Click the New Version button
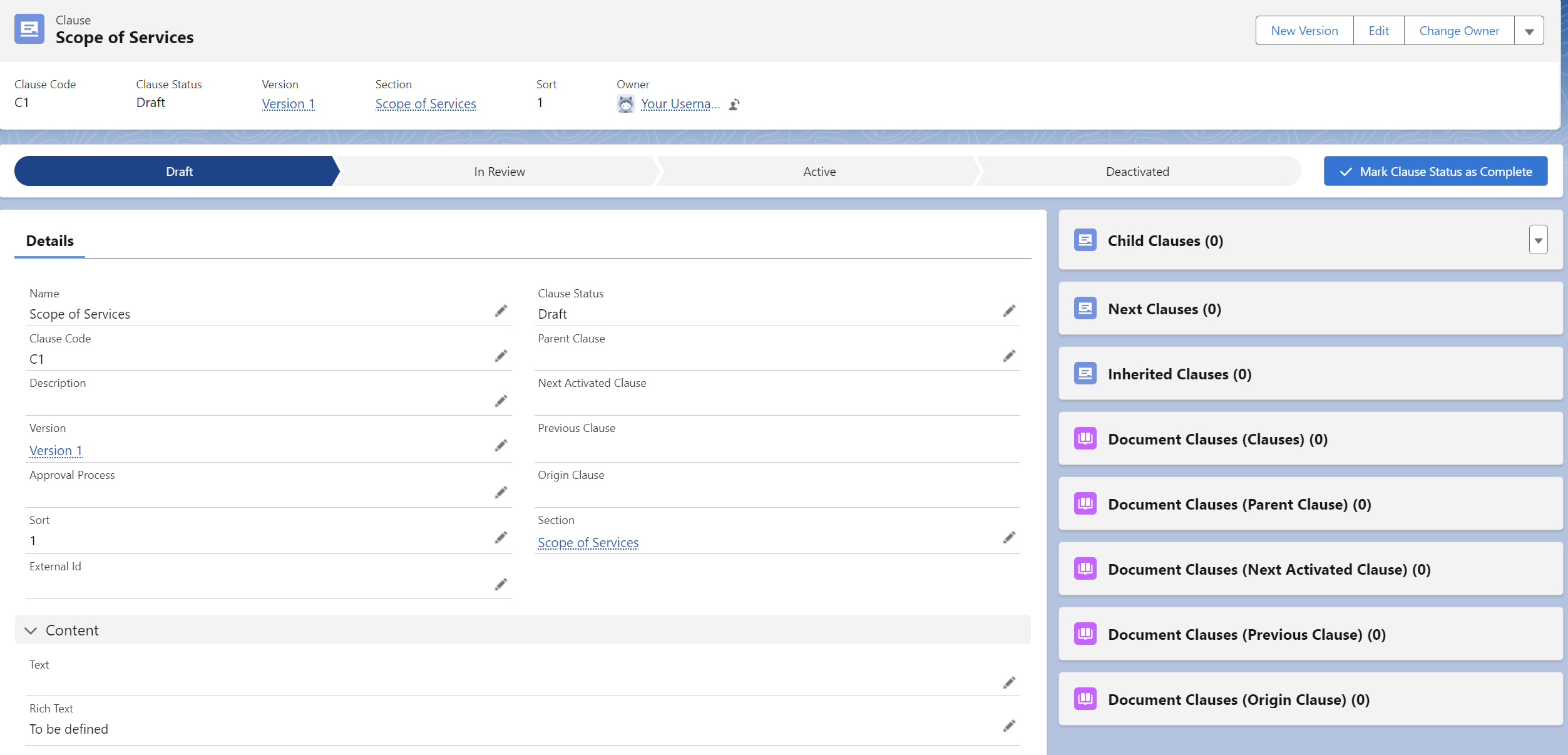The image size is (1568, 755). pyautogui.click(x=1304, y=31)
